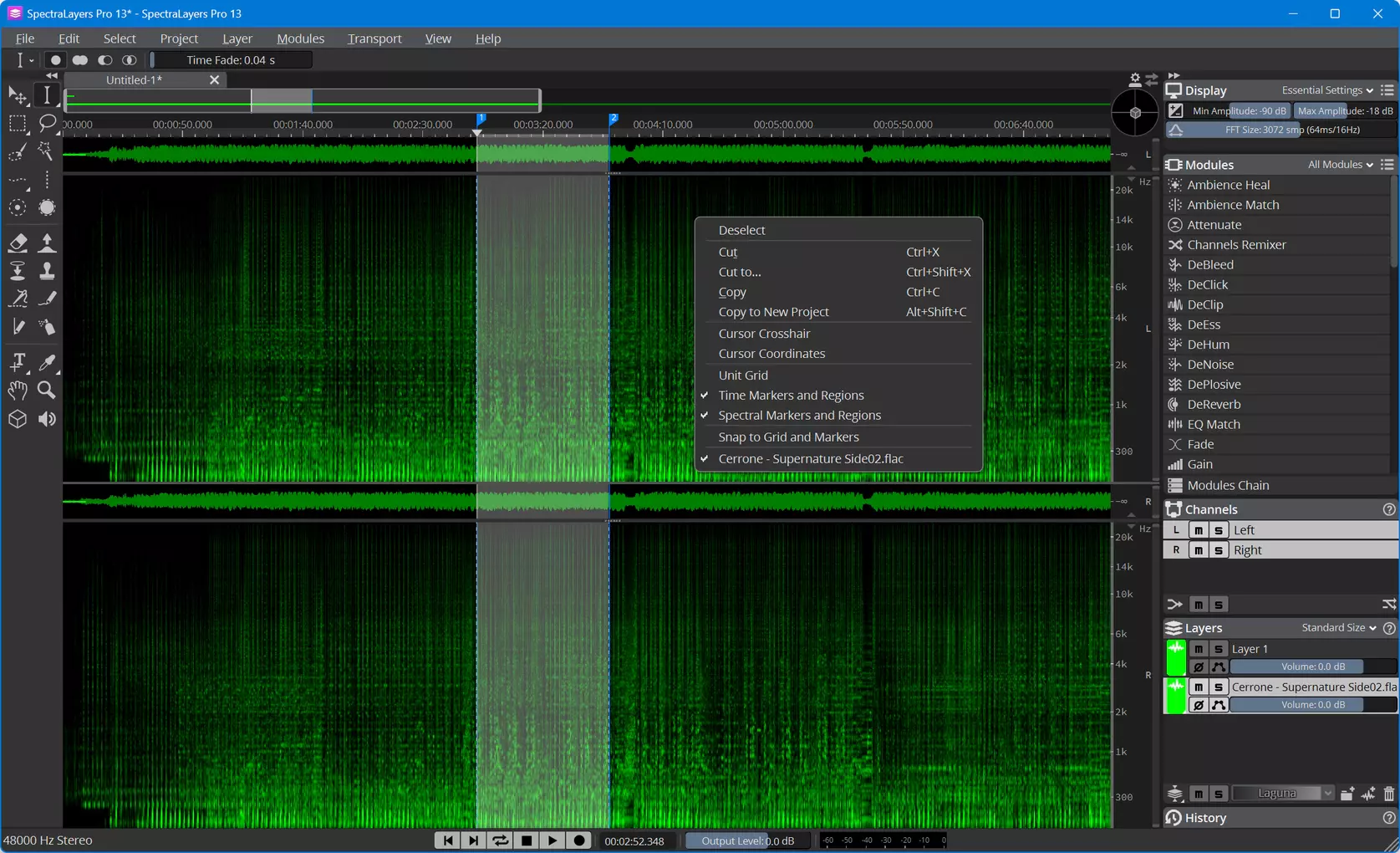Toggle loop playback in transport bar
Image resolution: width=1400 pixels, height=853 pixels.
(500, 840)
